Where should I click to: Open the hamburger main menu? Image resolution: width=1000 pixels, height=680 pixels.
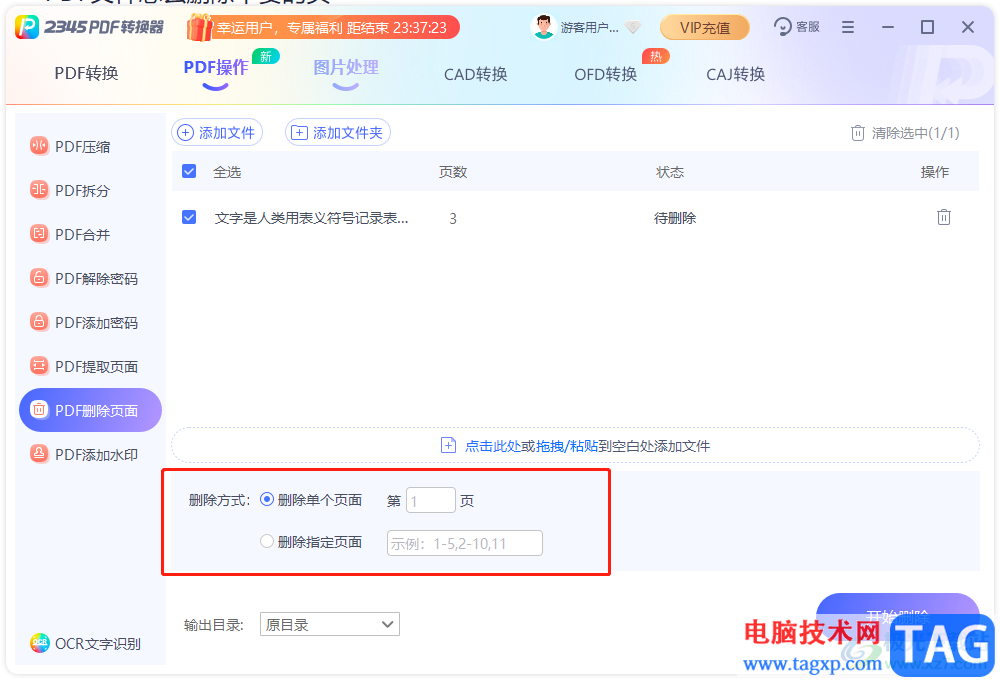point(848,27)
